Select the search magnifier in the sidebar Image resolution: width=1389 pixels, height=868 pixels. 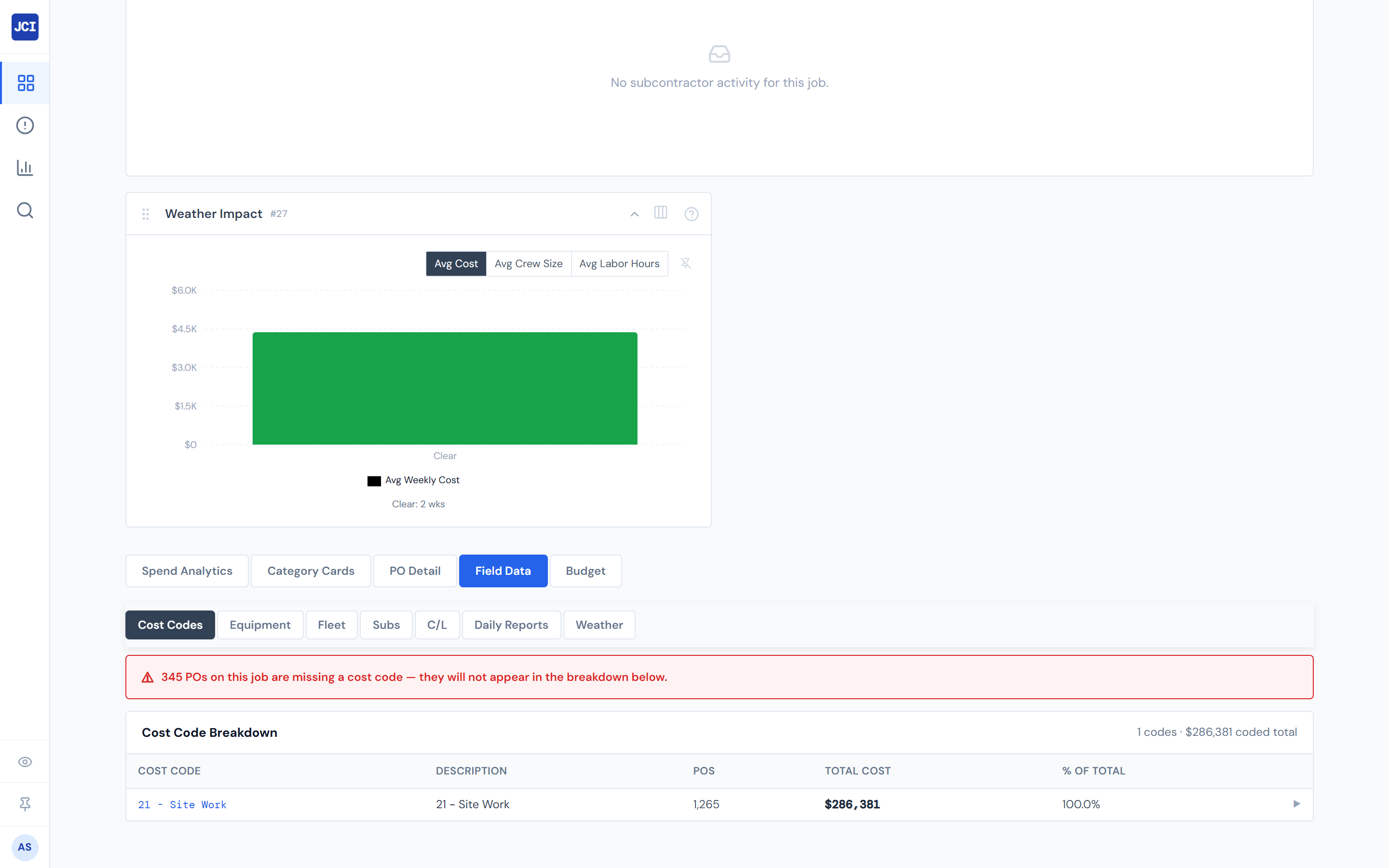click(x=25, y=210)
